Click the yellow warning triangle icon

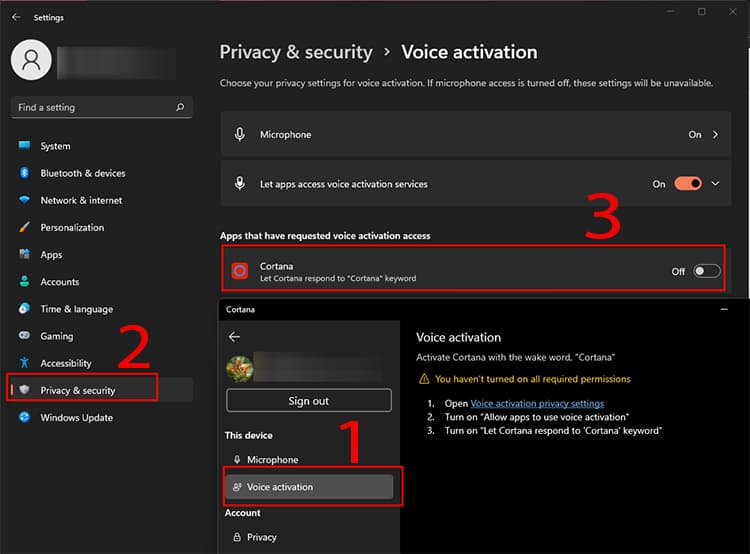click(424, 379)
